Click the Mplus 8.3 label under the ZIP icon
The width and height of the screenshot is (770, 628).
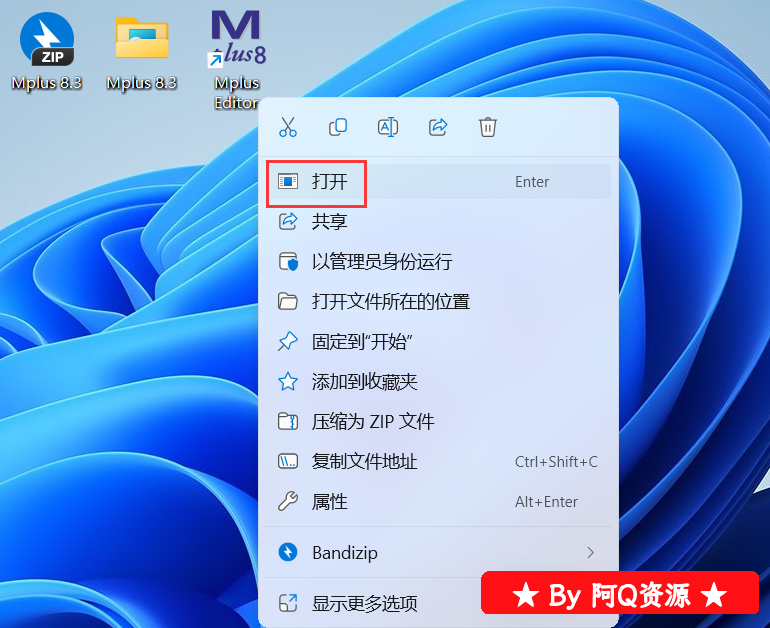tap(47, 83)
